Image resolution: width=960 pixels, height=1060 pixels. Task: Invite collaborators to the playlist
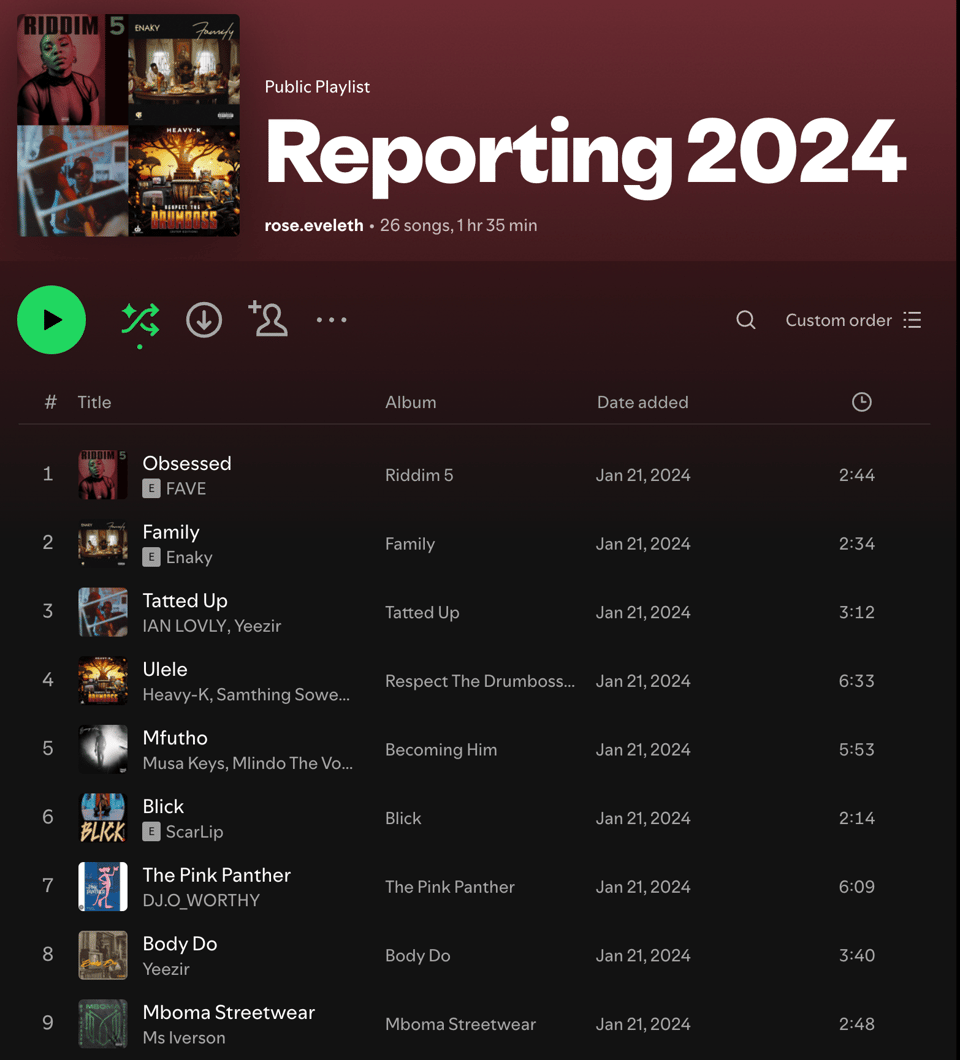tap(267, 320)
